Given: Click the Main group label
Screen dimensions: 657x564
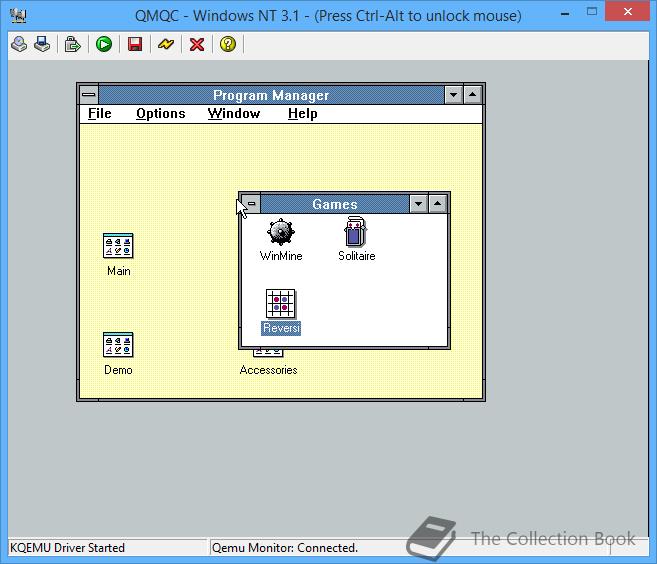Looking at the screenshot, I should [x=119, y=271].
